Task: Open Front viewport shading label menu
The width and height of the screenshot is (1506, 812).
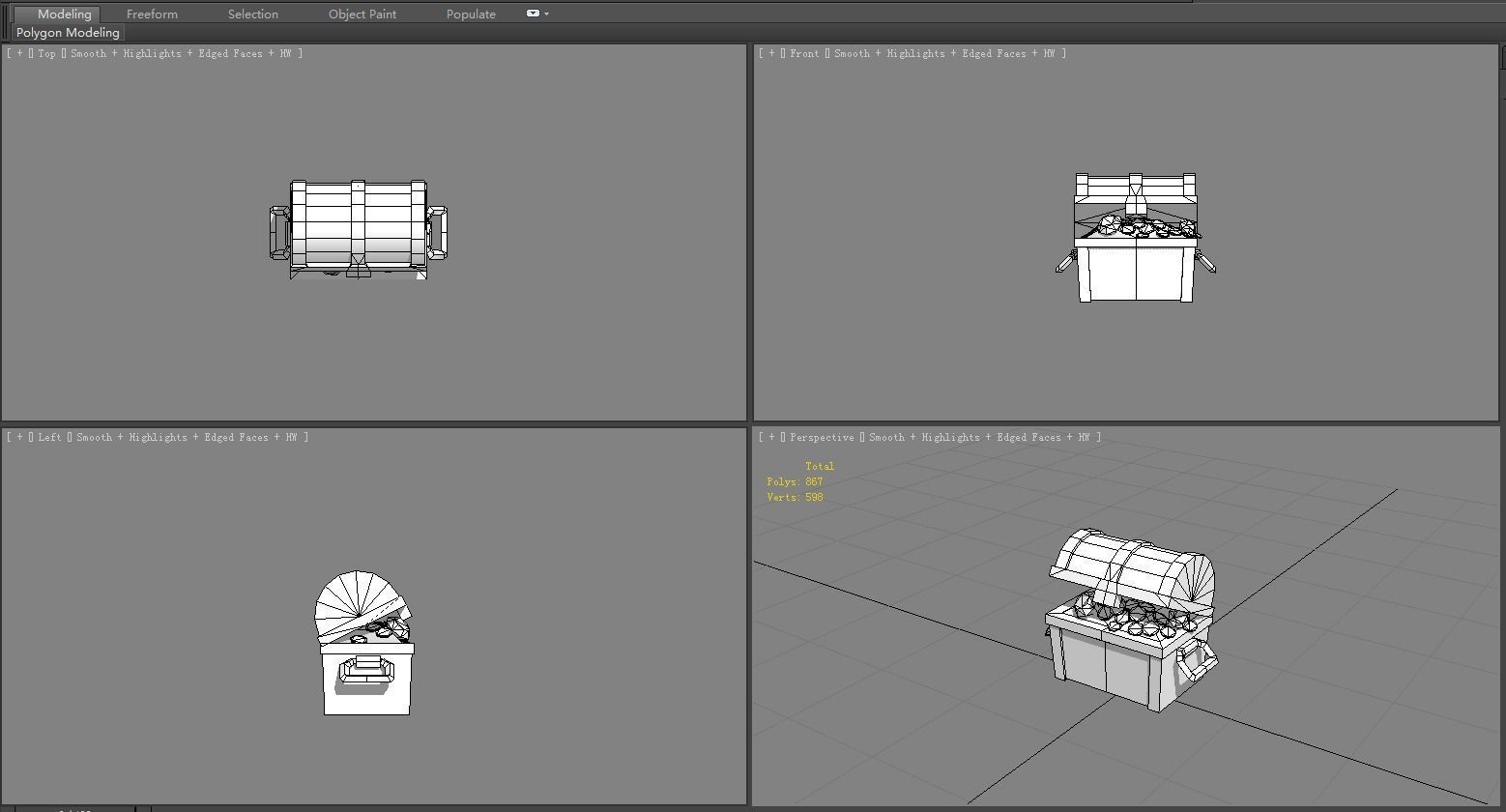Action: [943, 53]
